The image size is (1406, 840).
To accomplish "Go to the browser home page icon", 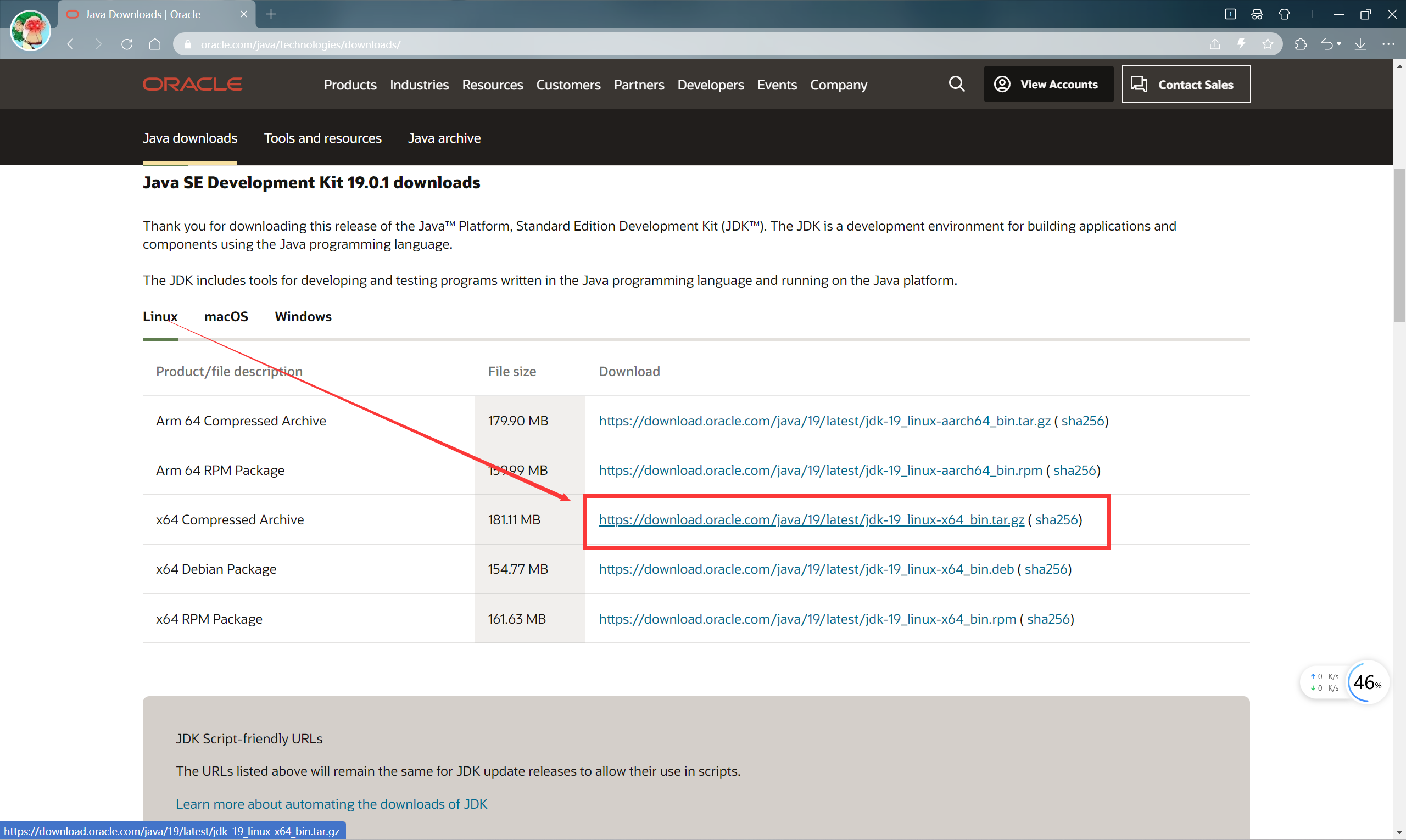I will [x=154, y=44].
